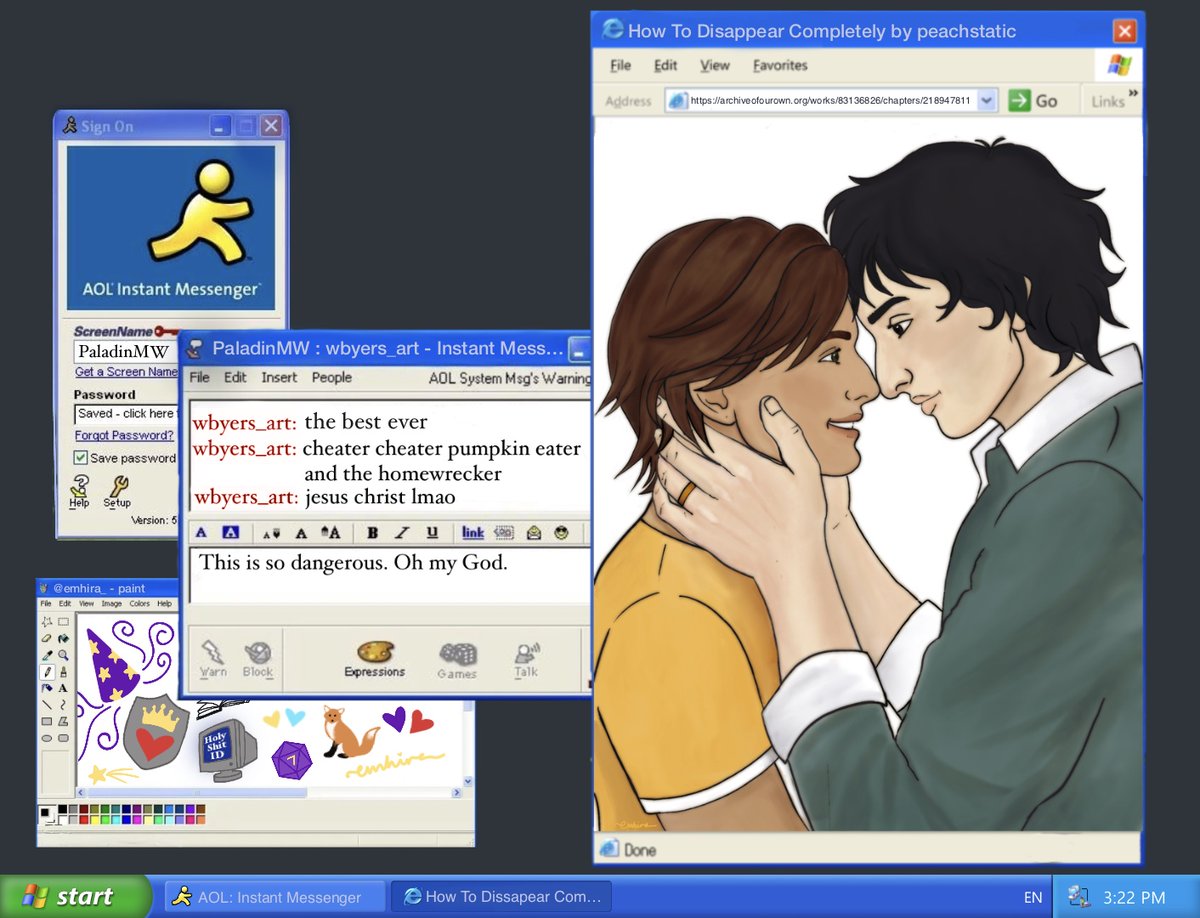Image resolution: width=1200 pixels, height=918 pixels.
Task: Choose the Curve tool in Paint
Action: pos(63,705)
